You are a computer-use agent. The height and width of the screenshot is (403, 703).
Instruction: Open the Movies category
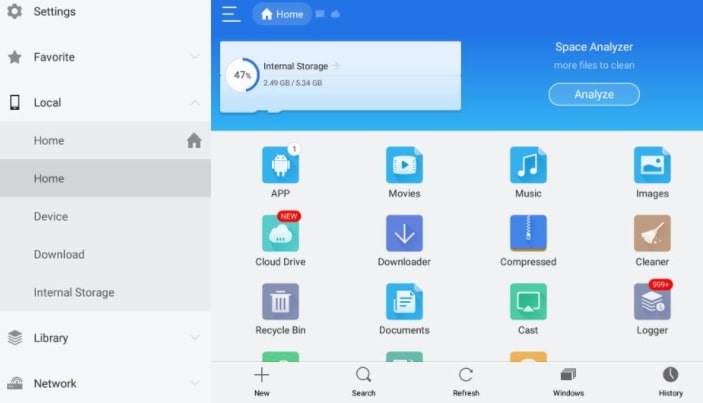click(404, 165)
